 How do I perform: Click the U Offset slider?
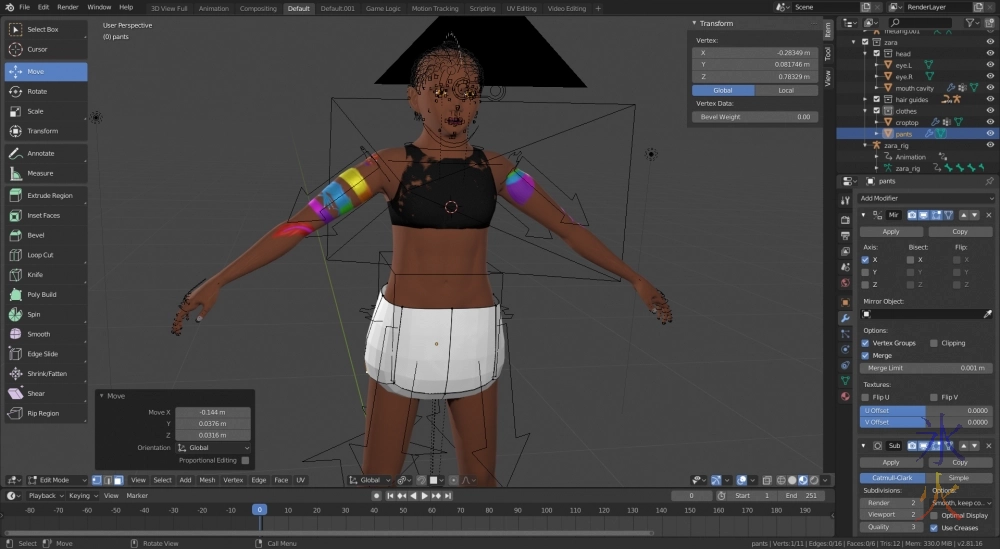925,410
